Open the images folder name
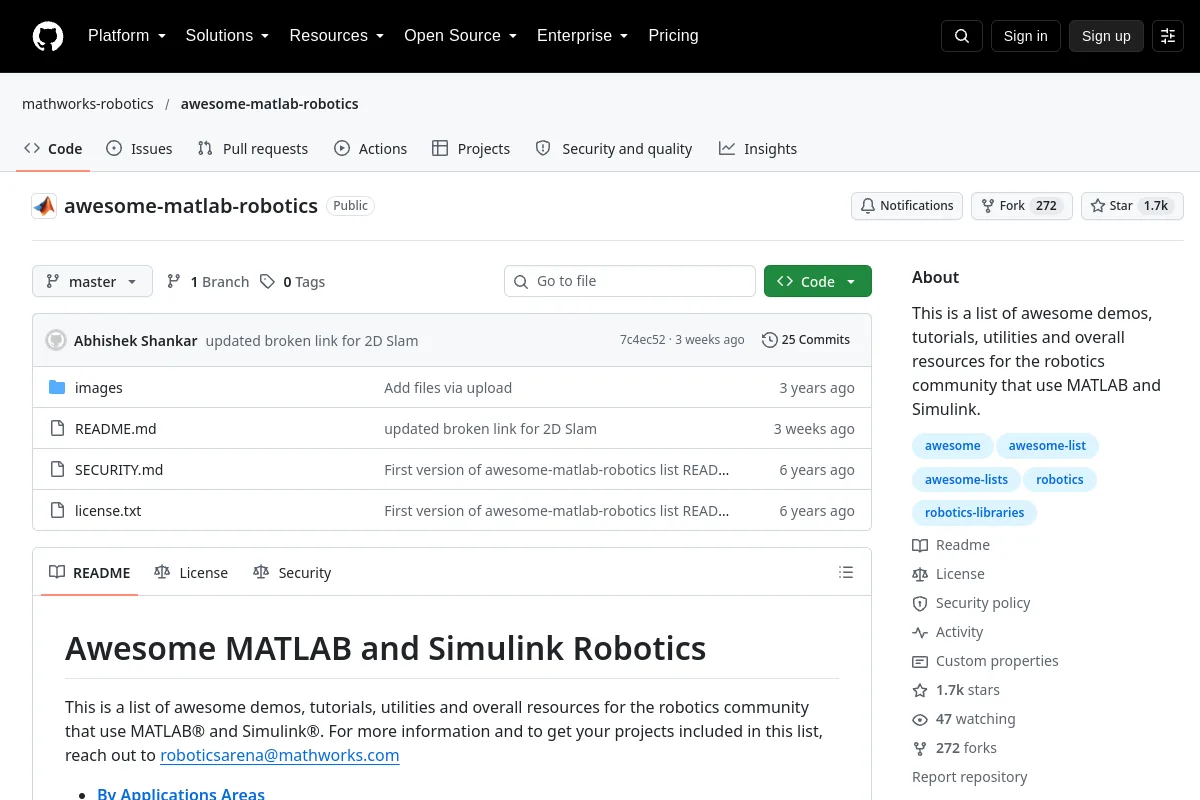 point(99,388)
